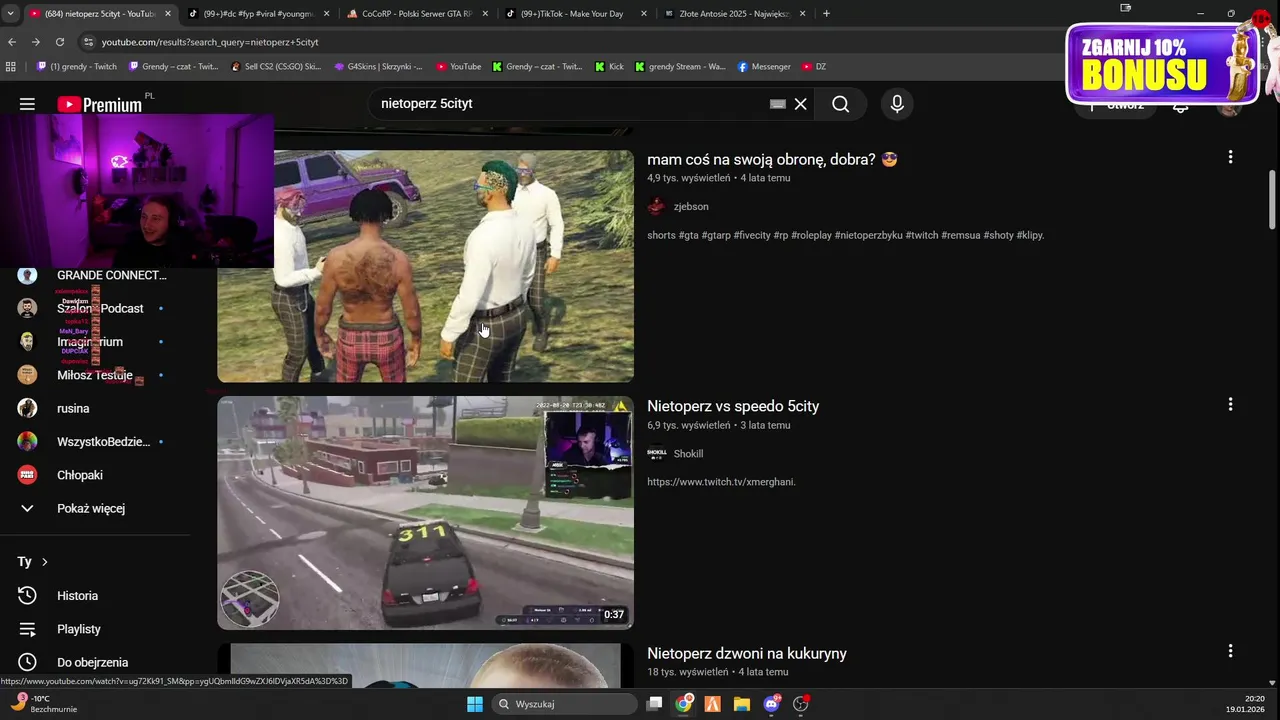Open YouTube bookmark in bookmarks bar
Viewport: 1280px width, 720px height.
point(459,67)
